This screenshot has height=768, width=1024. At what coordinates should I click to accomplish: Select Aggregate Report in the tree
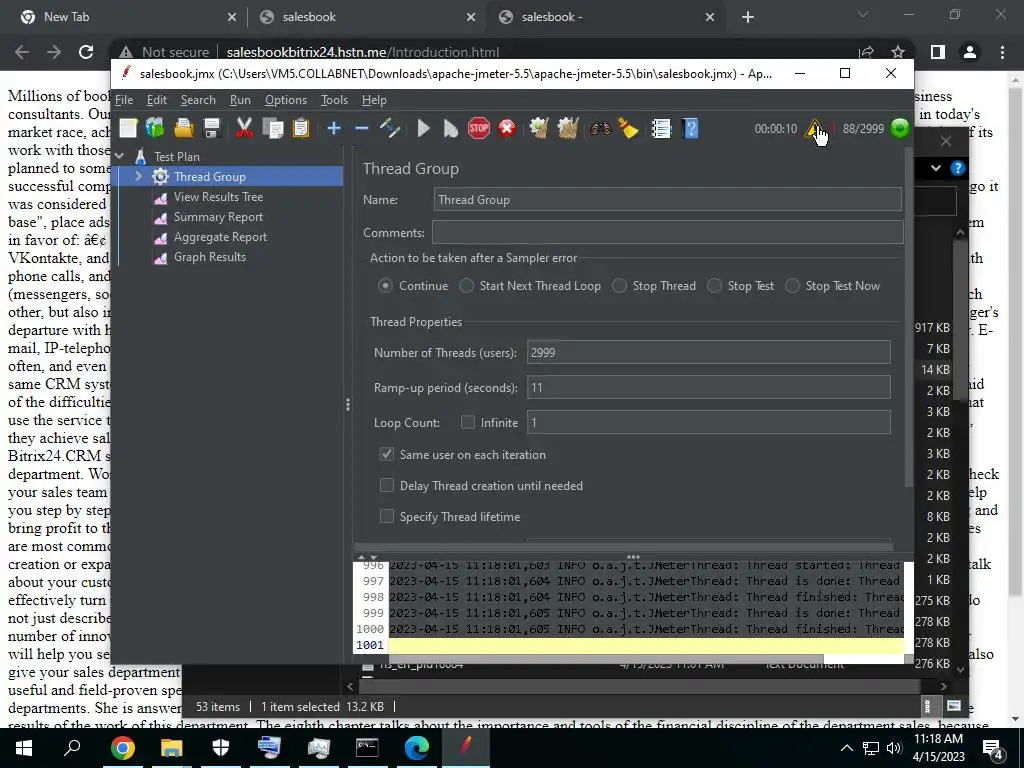pos(220,237)
